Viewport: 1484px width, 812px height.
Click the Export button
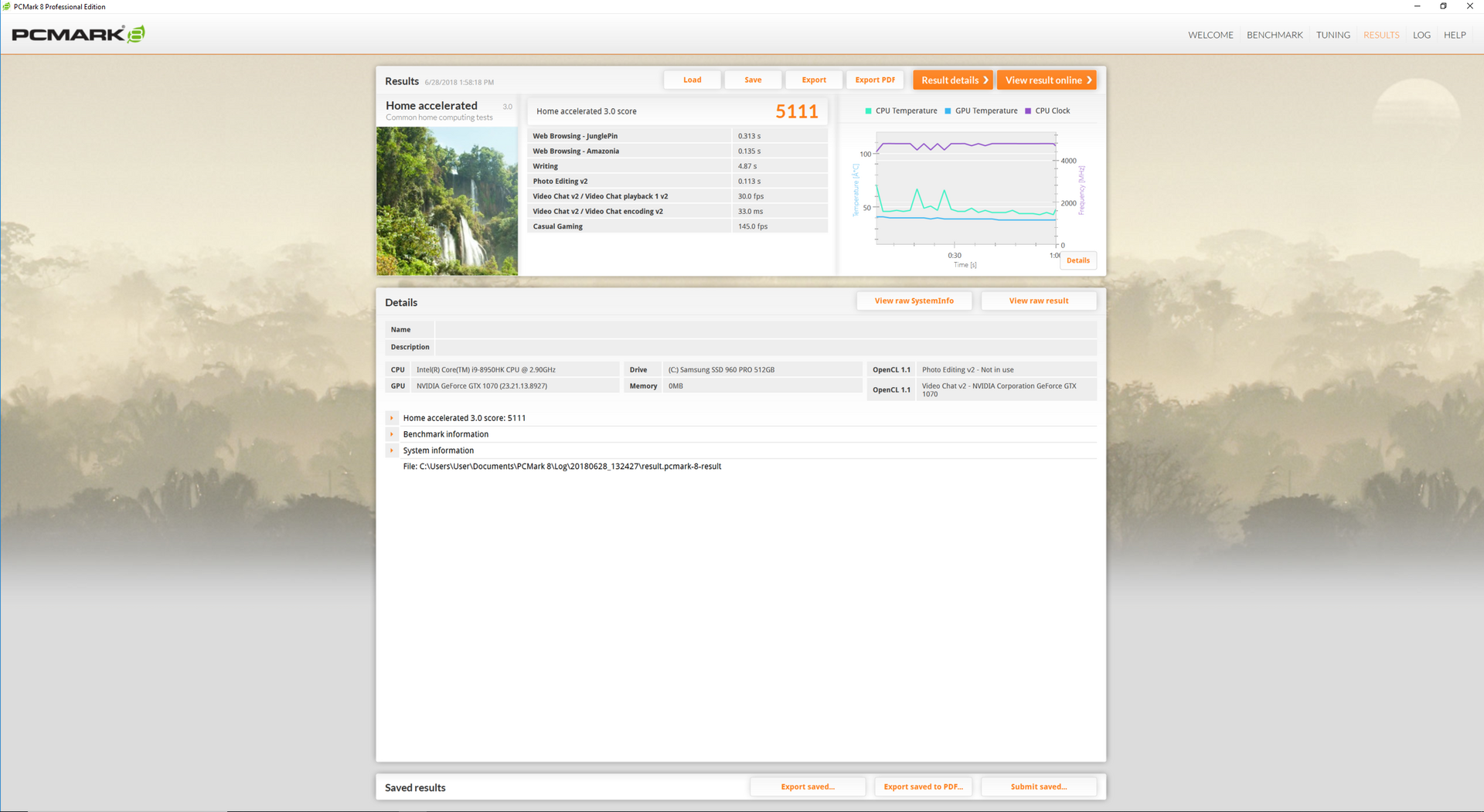click(814, 80)
